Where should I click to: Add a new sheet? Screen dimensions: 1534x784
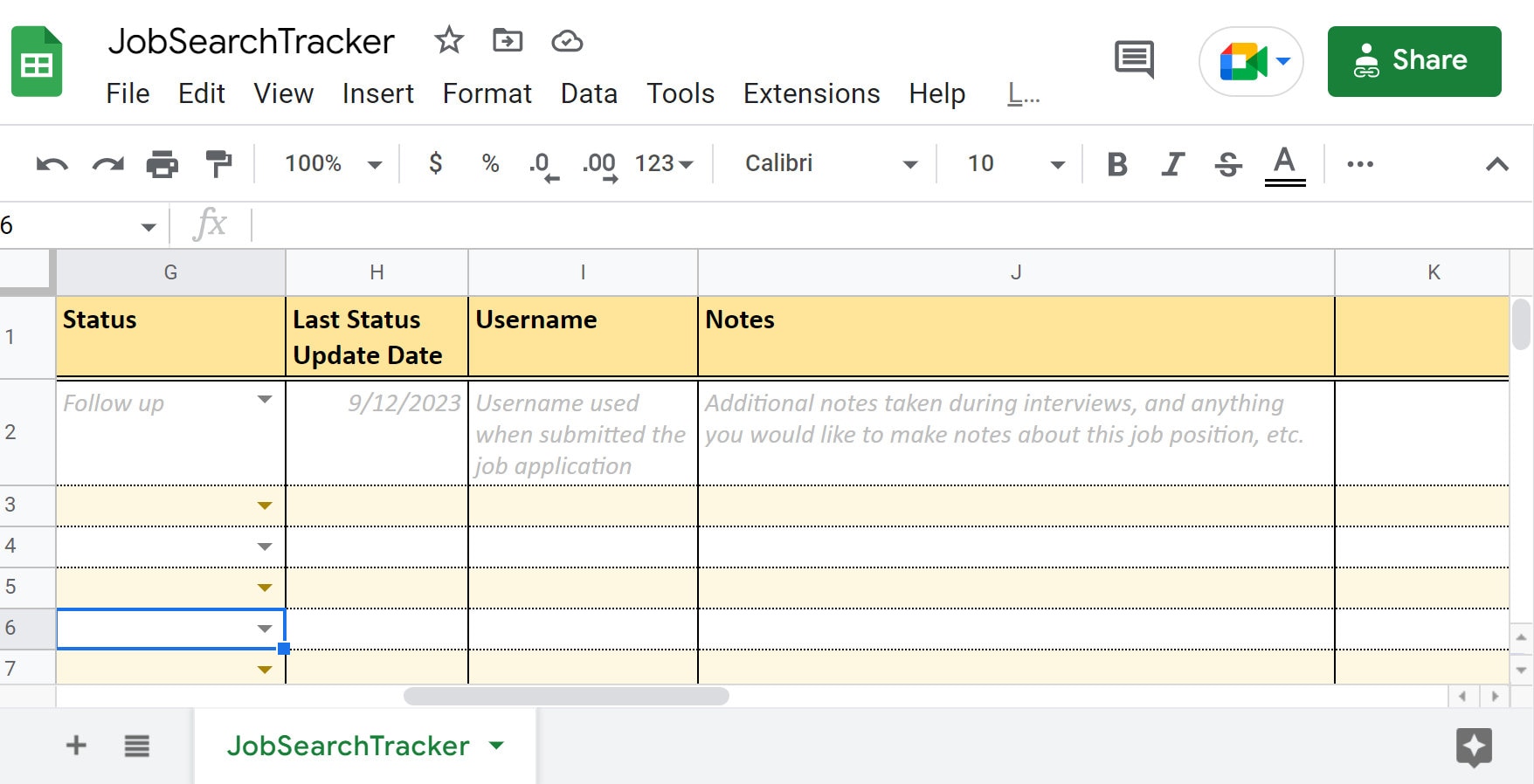click(x=76, y=745)
